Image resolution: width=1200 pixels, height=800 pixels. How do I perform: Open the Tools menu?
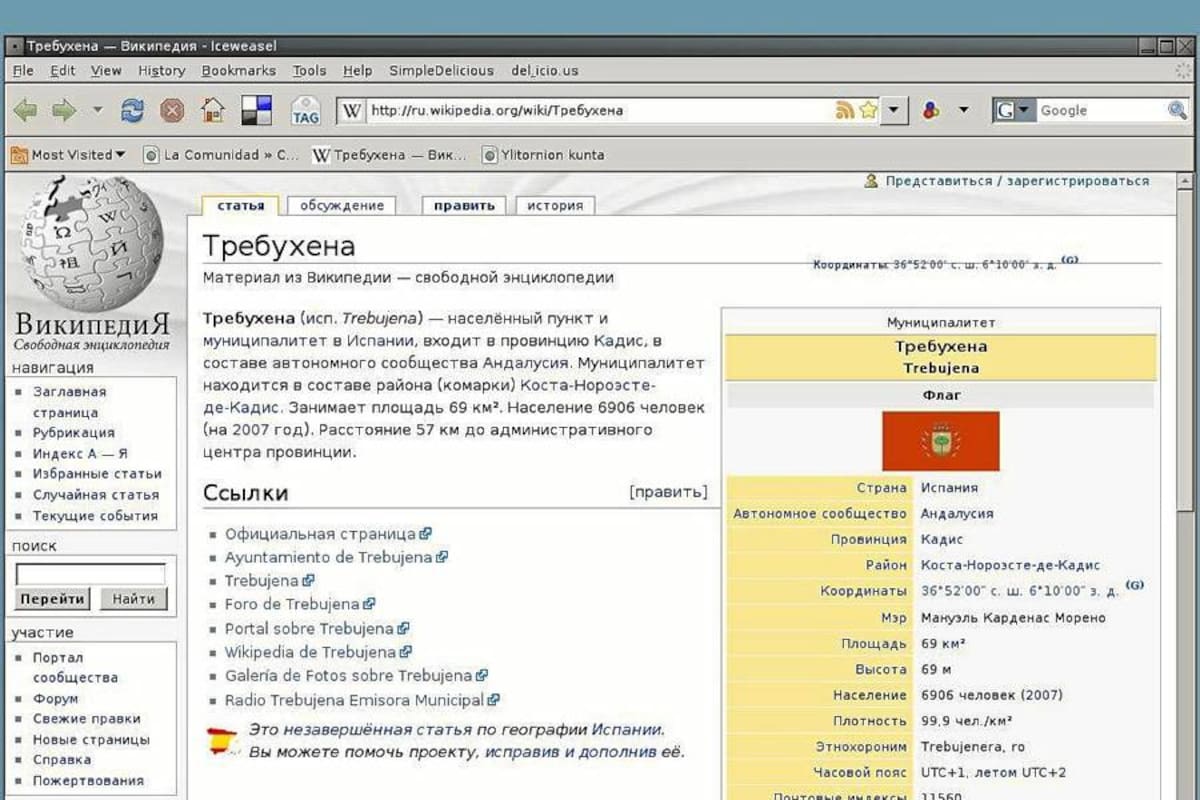tap(310, 70)
